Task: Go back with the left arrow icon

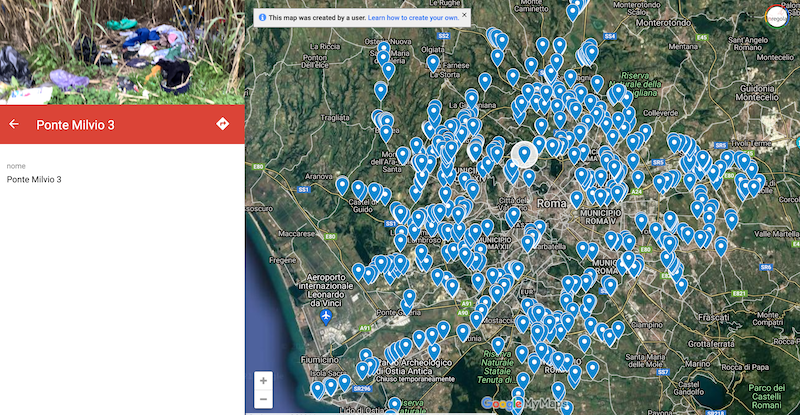Action: (x=14, y=124)
